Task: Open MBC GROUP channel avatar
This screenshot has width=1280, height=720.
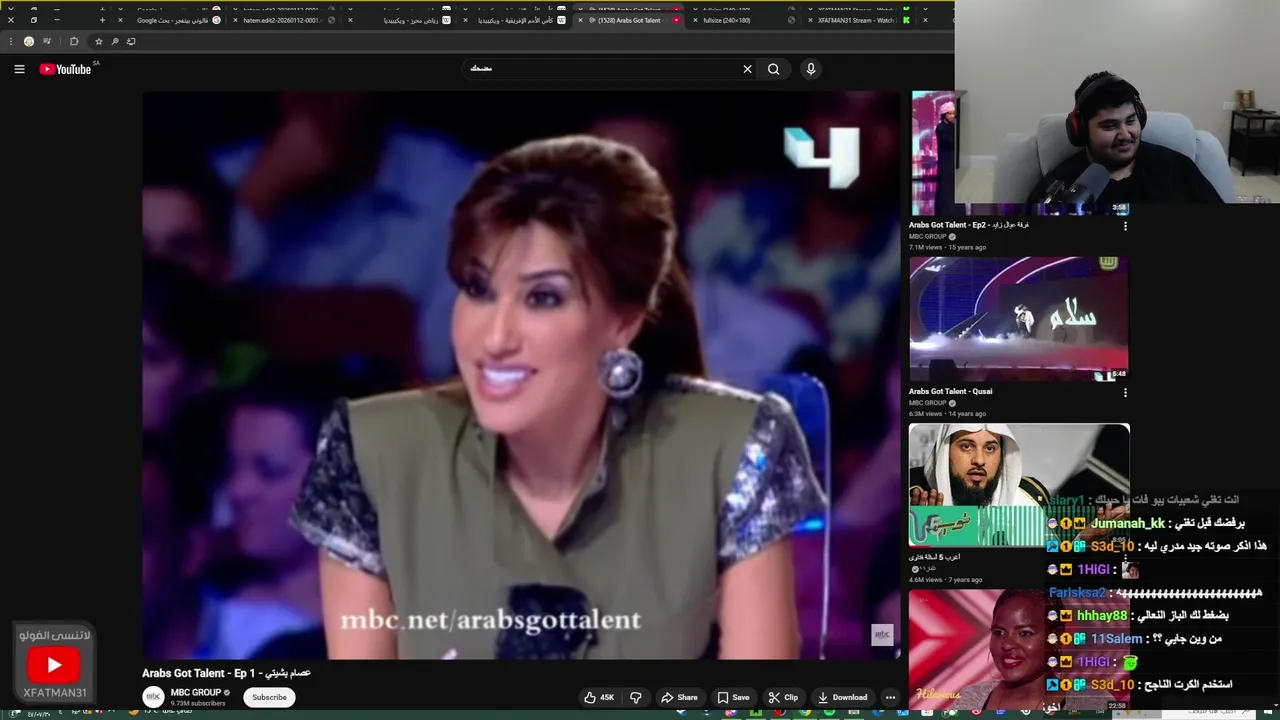Action: (x=153, y=697)
